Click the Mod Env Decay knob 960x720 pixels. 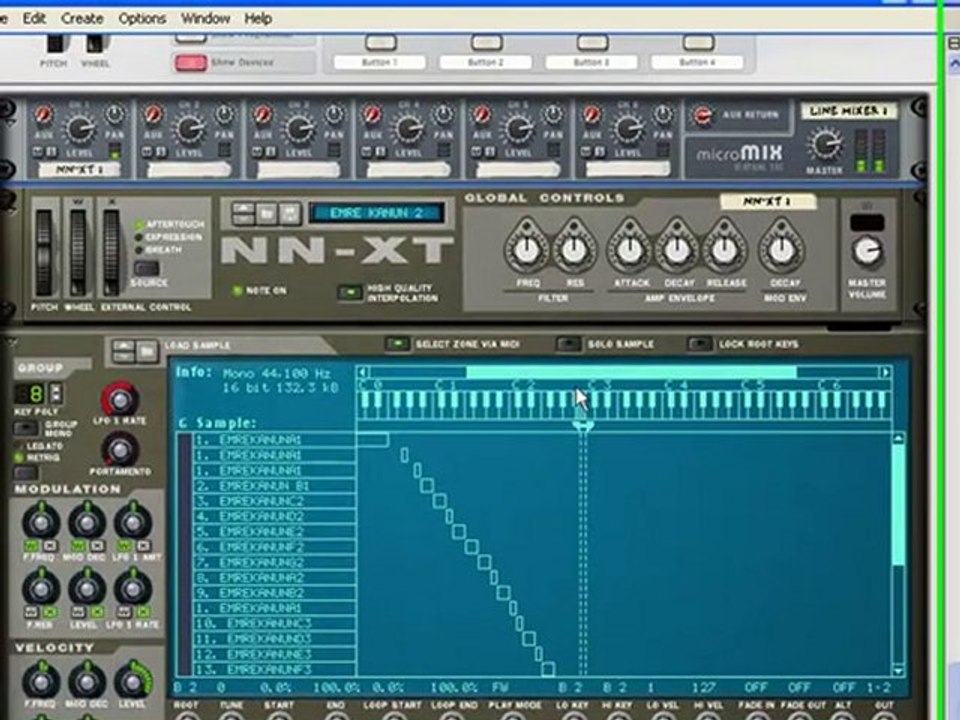tap(782, 249)
